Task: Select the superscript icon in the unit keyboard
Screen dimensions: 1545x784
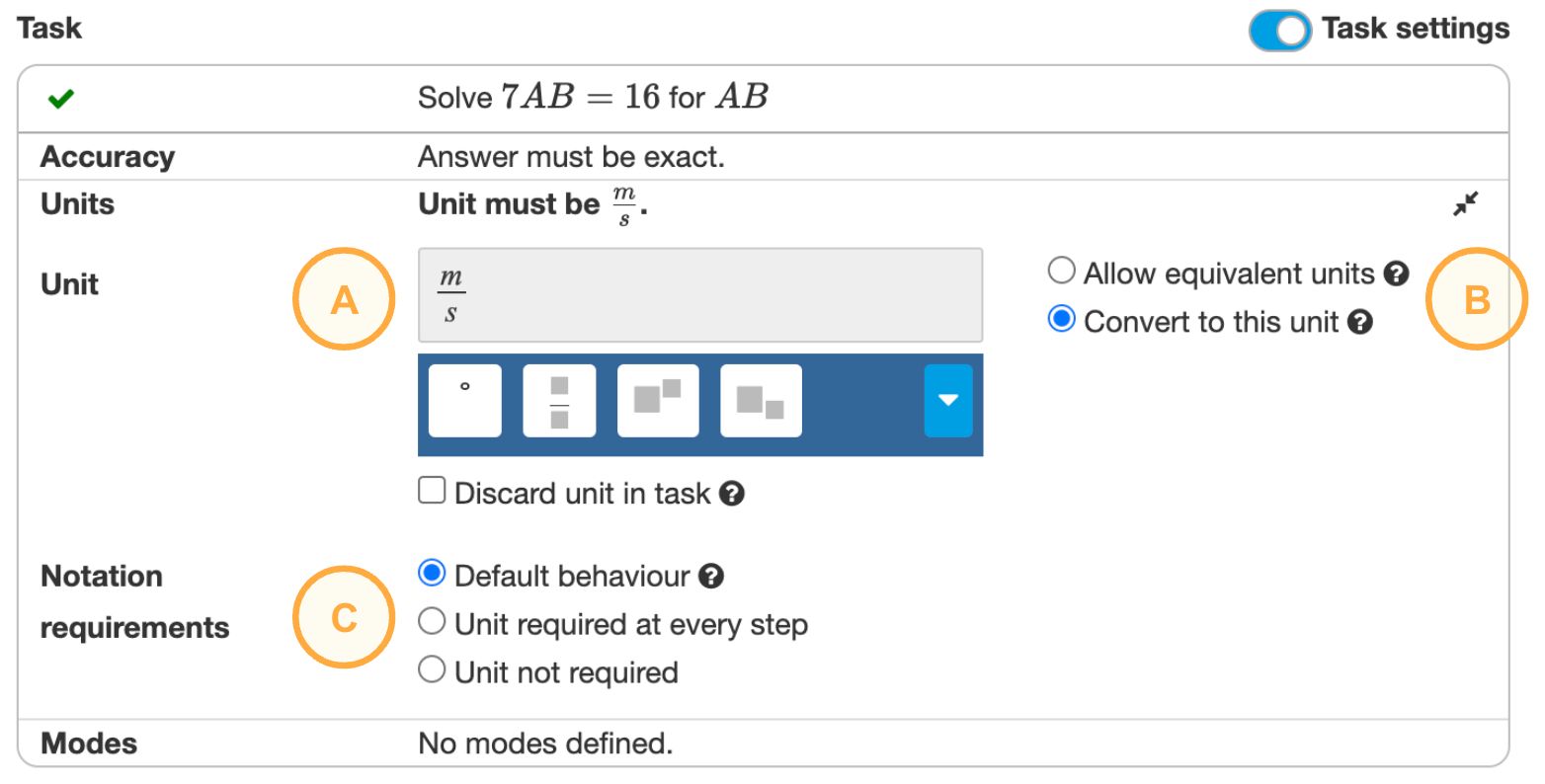Action: pos(658,400)
